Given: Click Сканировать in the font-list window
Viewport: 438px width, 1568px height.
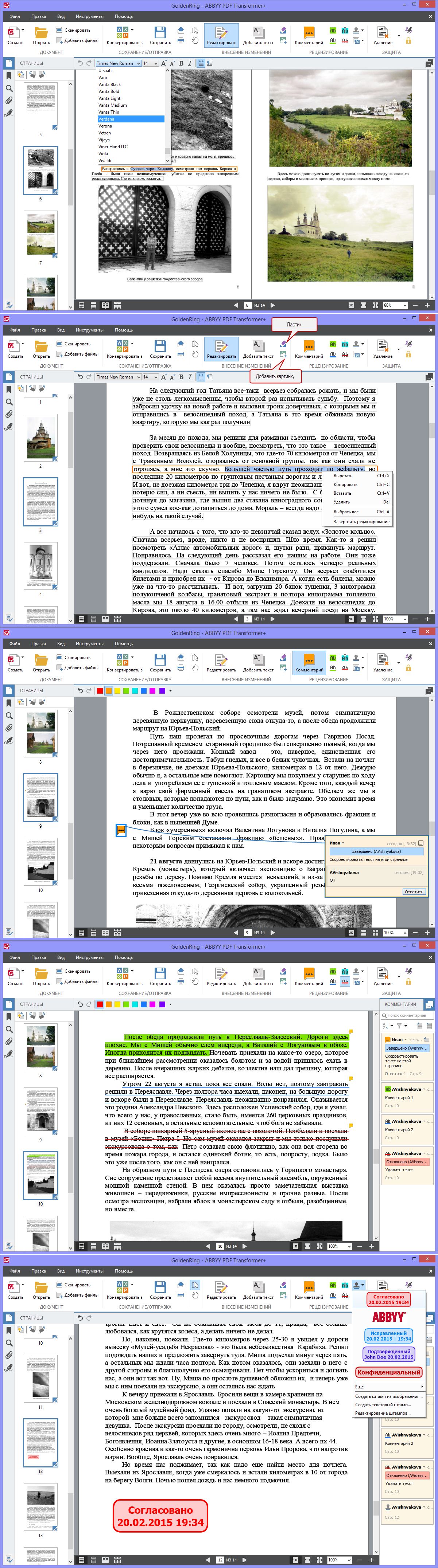Looking at the screenshot, I should coord(73,30).
